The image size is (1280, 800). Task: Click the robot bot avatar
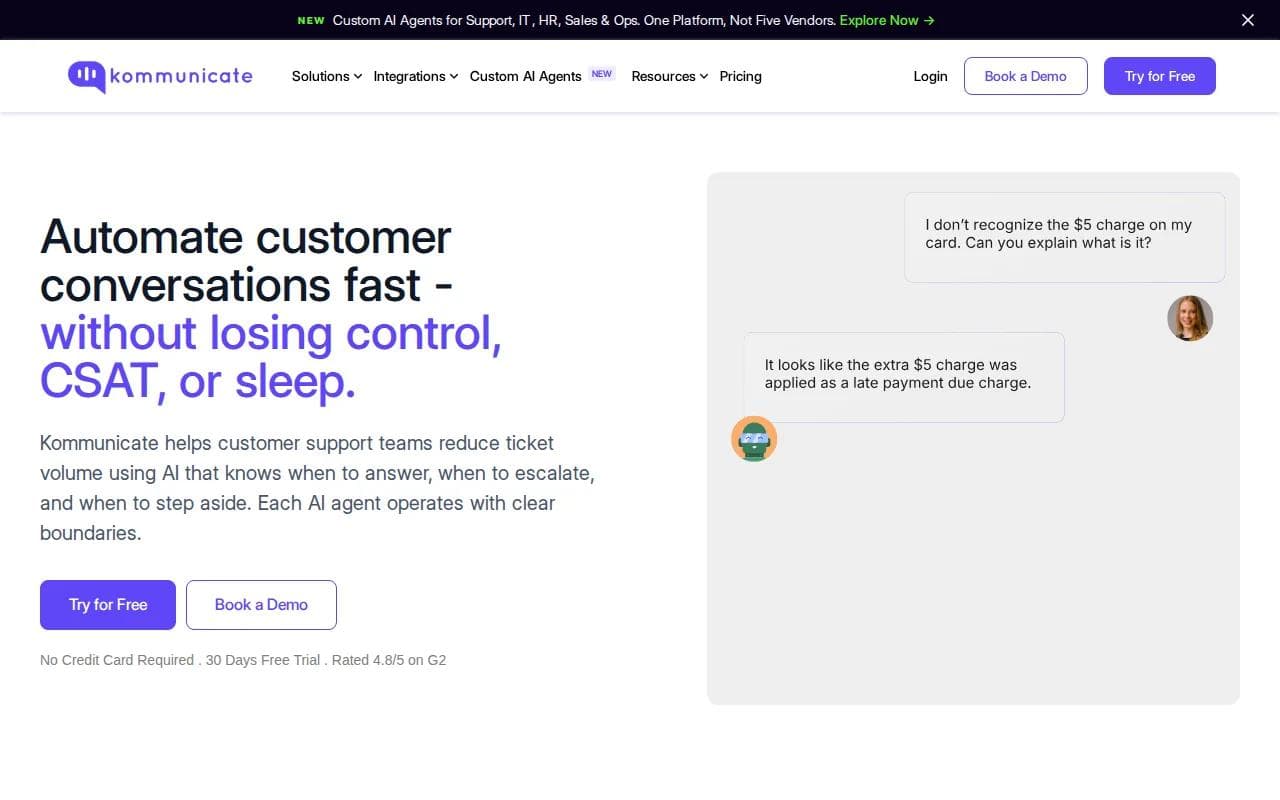click(754, 439)
